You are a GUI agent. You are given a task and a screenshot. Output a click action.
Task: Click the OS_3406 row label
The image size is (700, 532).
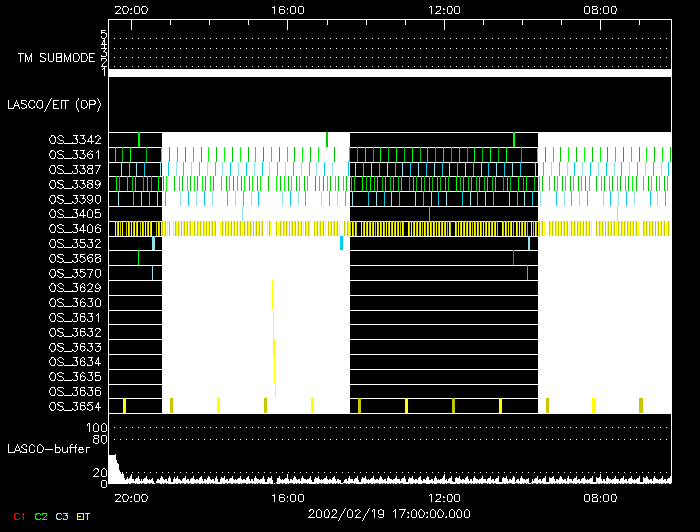point(74,229)
